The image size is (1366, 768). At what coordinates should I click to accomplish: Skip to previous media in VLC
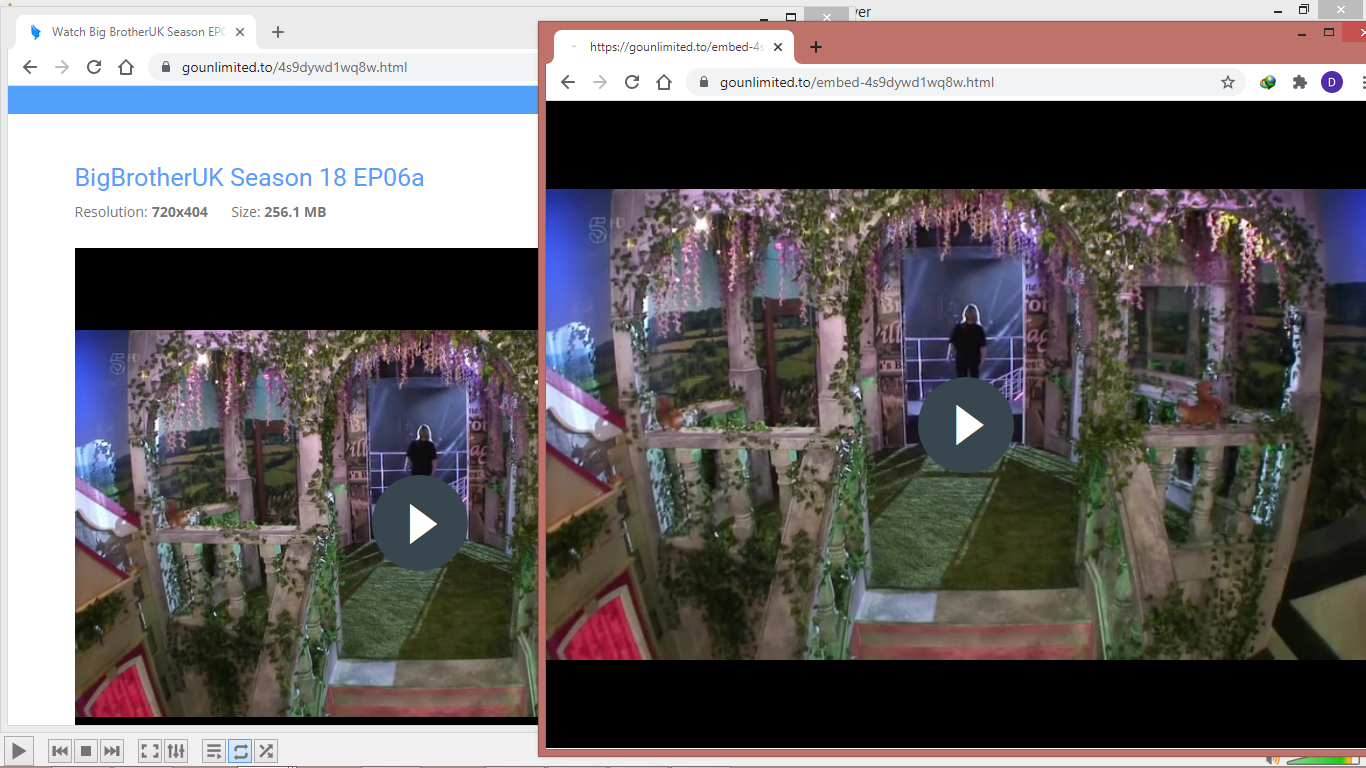(60, 751)
